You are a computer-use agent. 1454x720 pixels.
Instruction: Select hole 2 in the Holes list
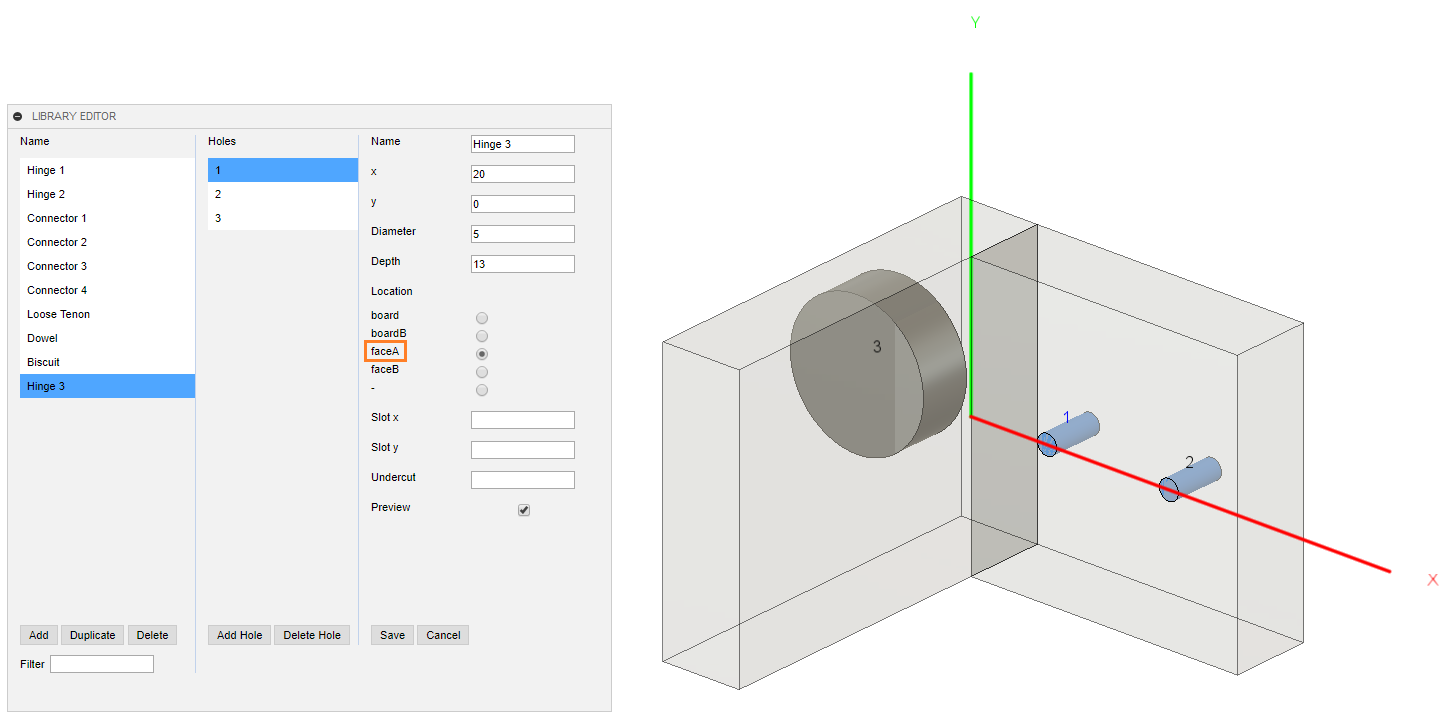218,194
